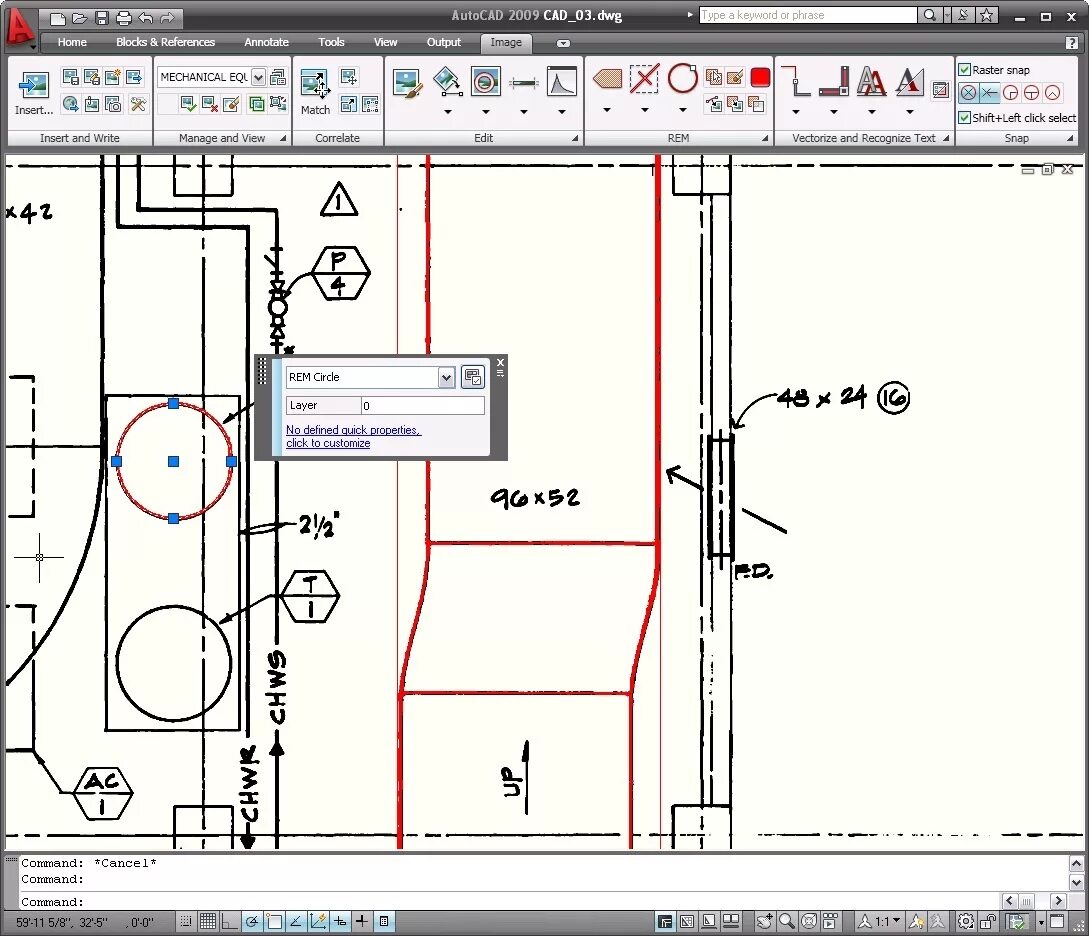Click command window scroll-down arrow
The height and width of the screenshot is (936, 1089).
(1076, 883)
